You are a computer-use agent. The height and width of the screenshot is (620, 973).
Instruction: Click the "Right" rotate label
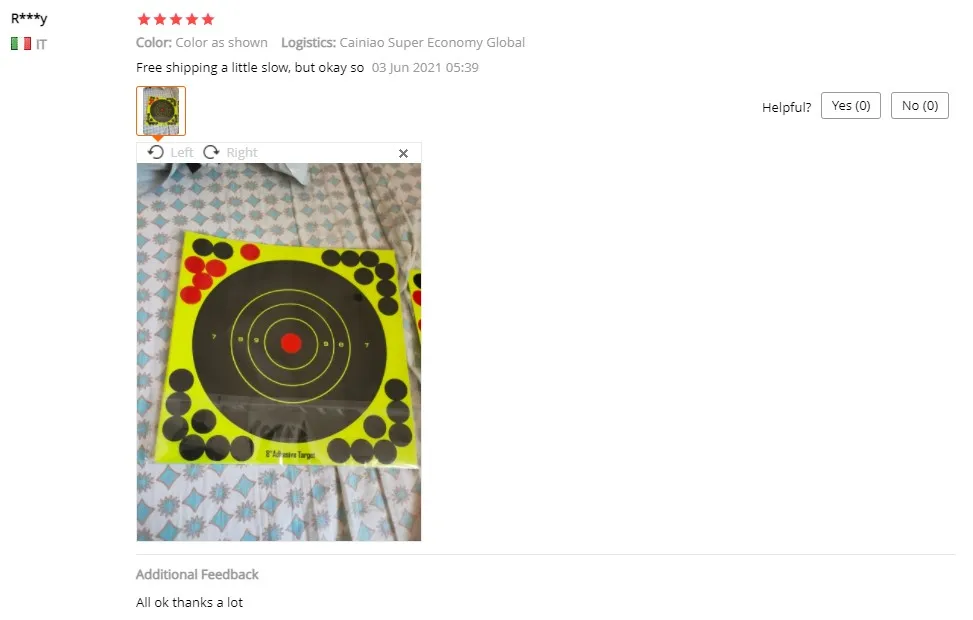[x=242, y=153]
